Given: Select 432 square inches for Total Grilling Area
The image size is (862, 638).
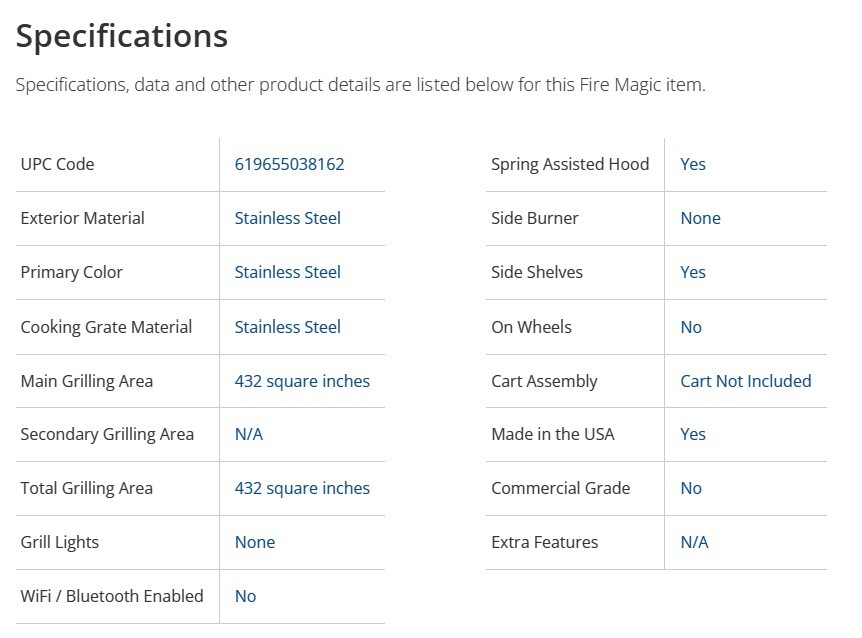Looking at the screenshot, I should tap(302, 488).
